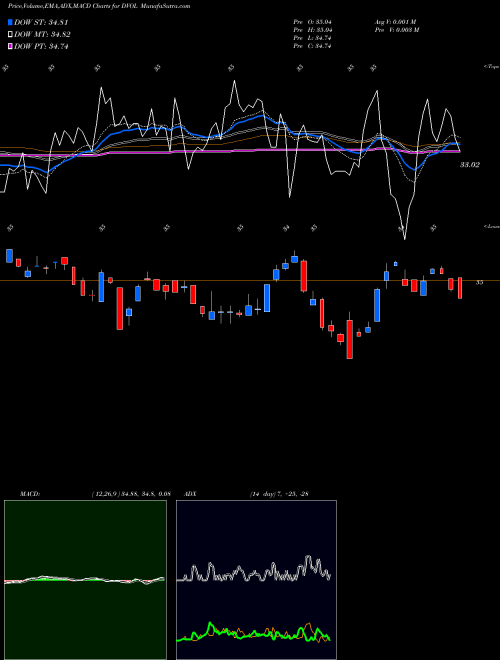Image resolution: width=500 pixels, height=660 pixels.
Task: Click the 33.02 price label
Action: point(469,165)
